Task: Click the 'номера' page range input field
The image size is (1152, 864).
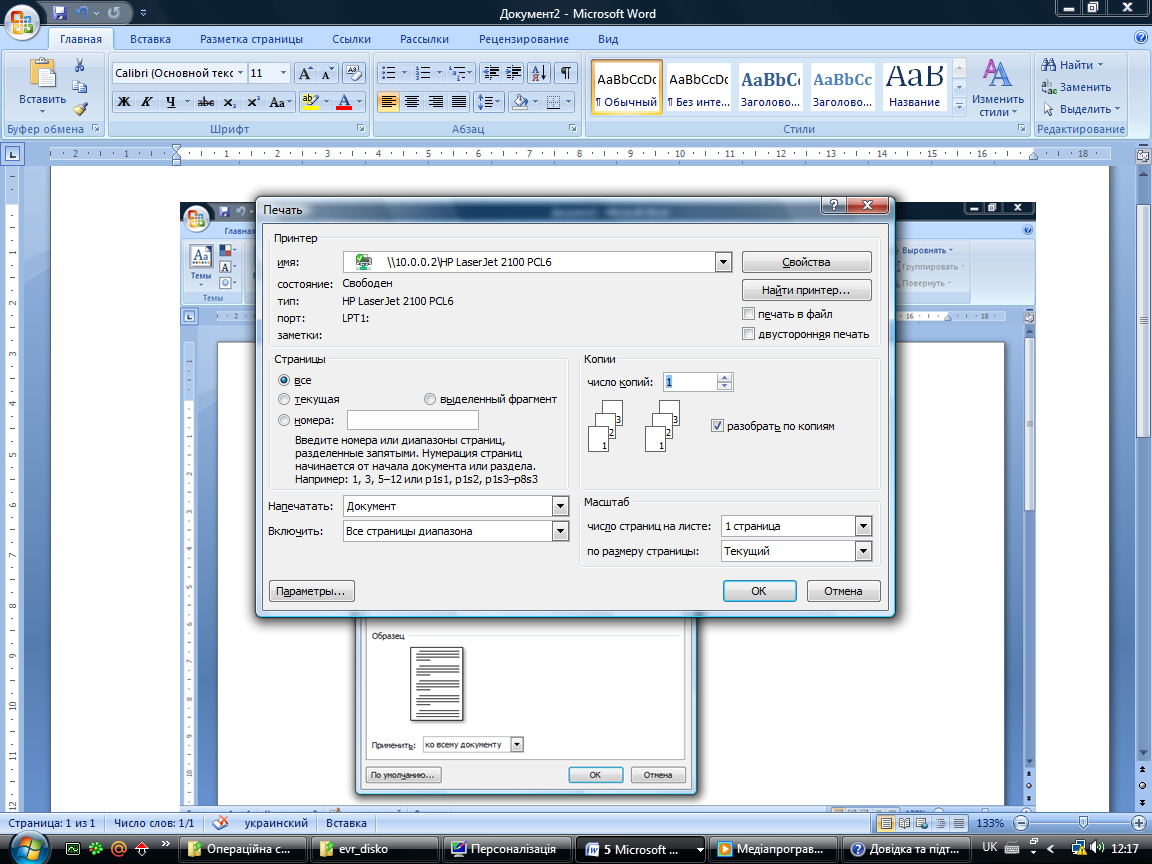Action: click(x=412, y=420)
